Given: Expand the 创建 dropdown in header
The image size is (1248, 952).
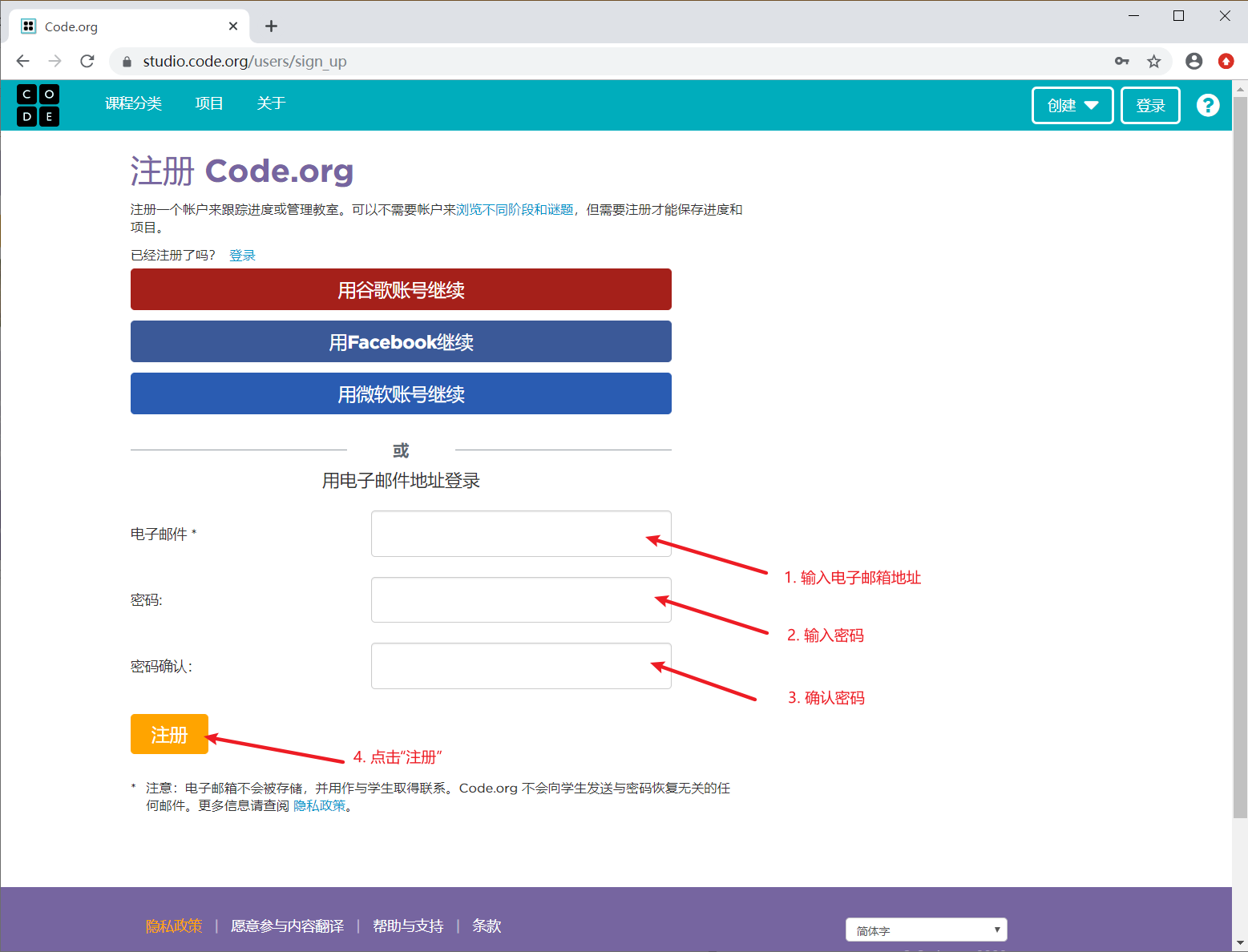Looking at the screenshot, I should [1072, 105].
